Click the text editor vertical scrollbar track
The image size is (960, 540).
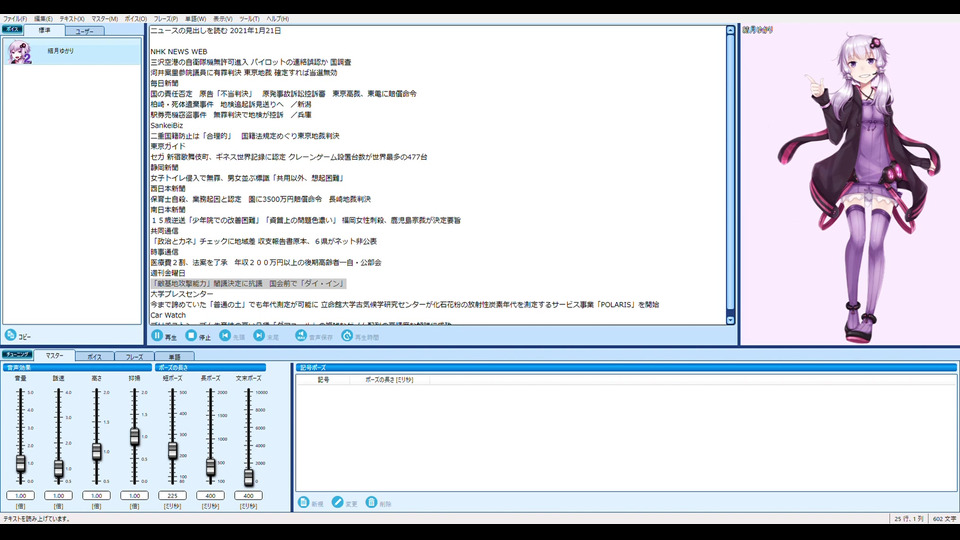click(730, 174)
